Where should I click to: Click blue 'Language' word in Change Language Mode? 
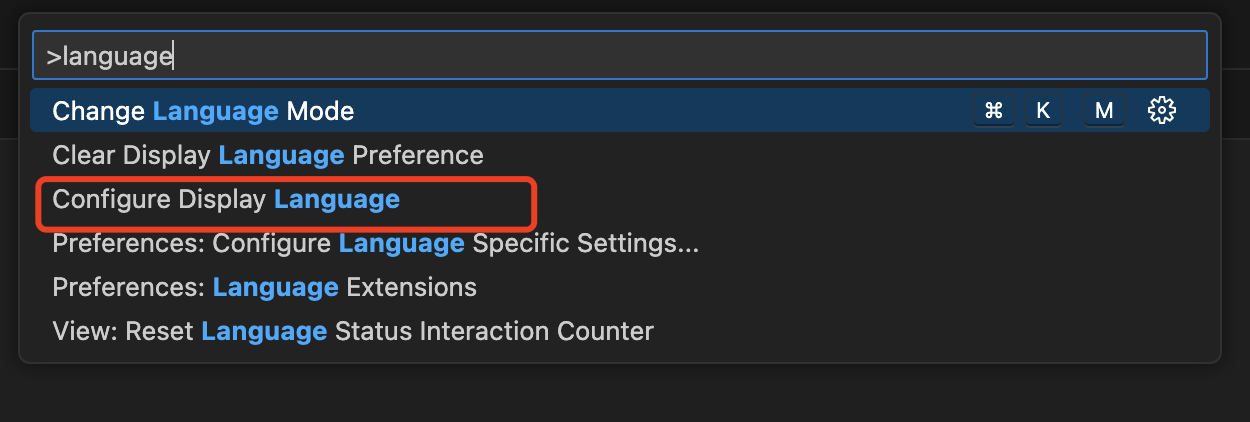(215, 111)
